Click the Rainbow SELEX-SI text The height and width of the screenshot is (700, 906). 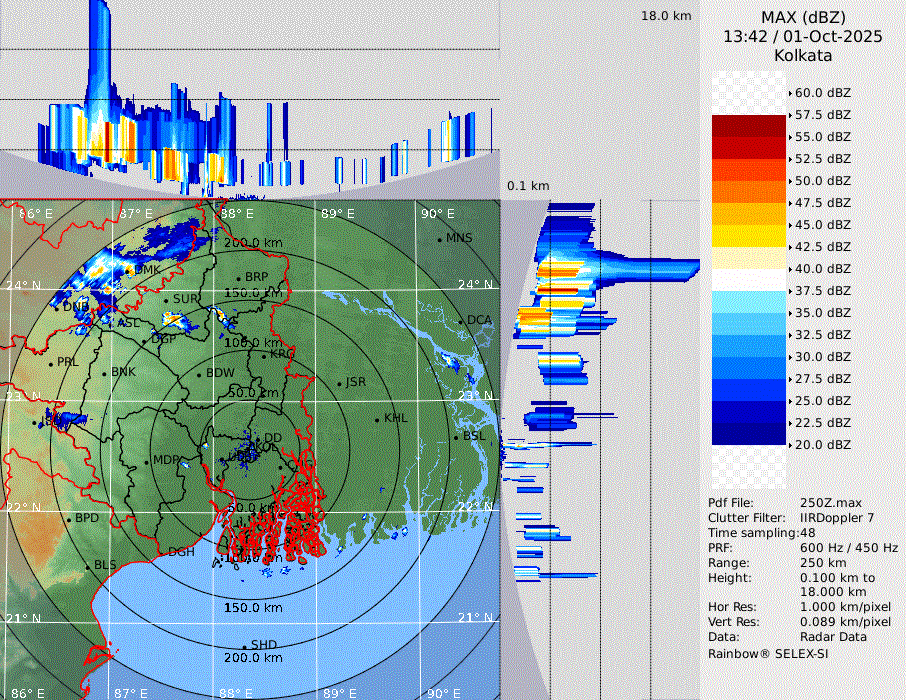point(768,653)
